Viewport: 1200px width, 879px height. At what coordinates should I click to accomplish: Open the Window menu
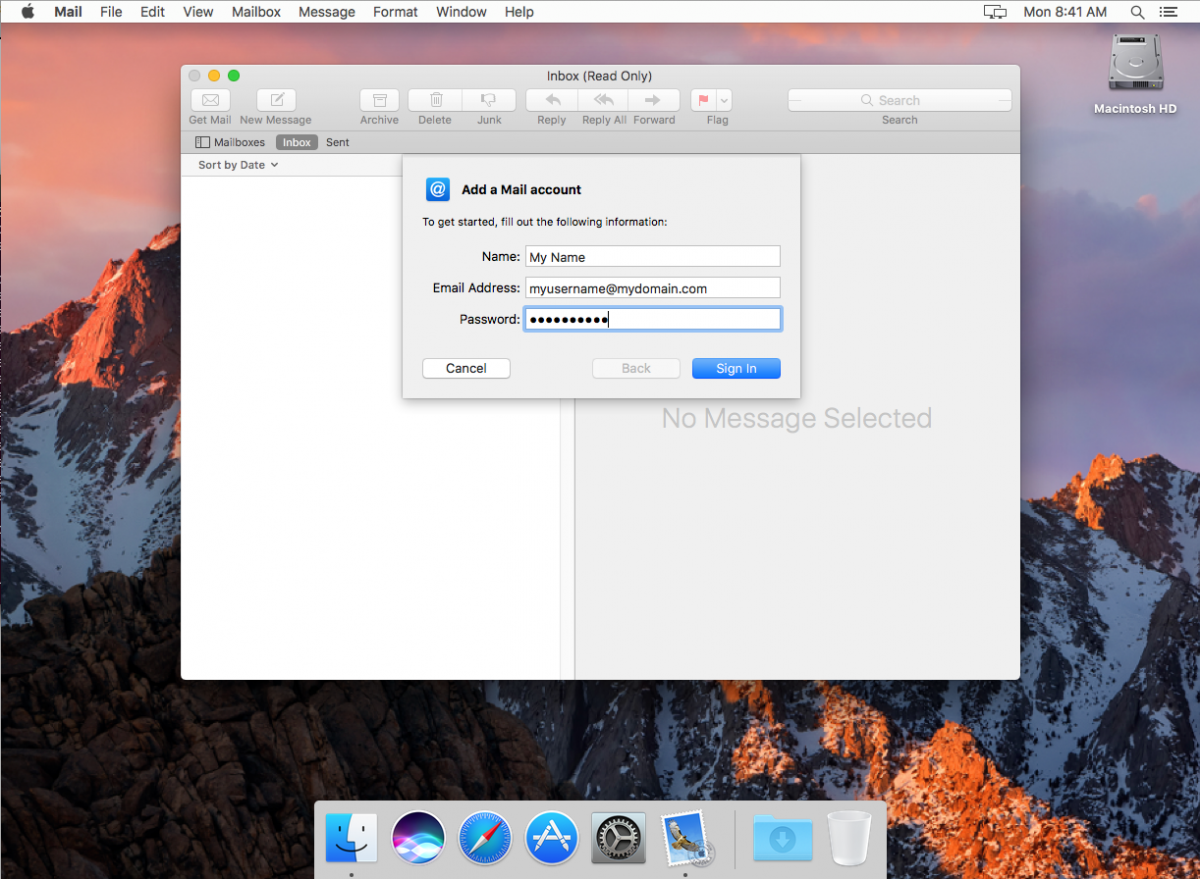coord(461,12)
